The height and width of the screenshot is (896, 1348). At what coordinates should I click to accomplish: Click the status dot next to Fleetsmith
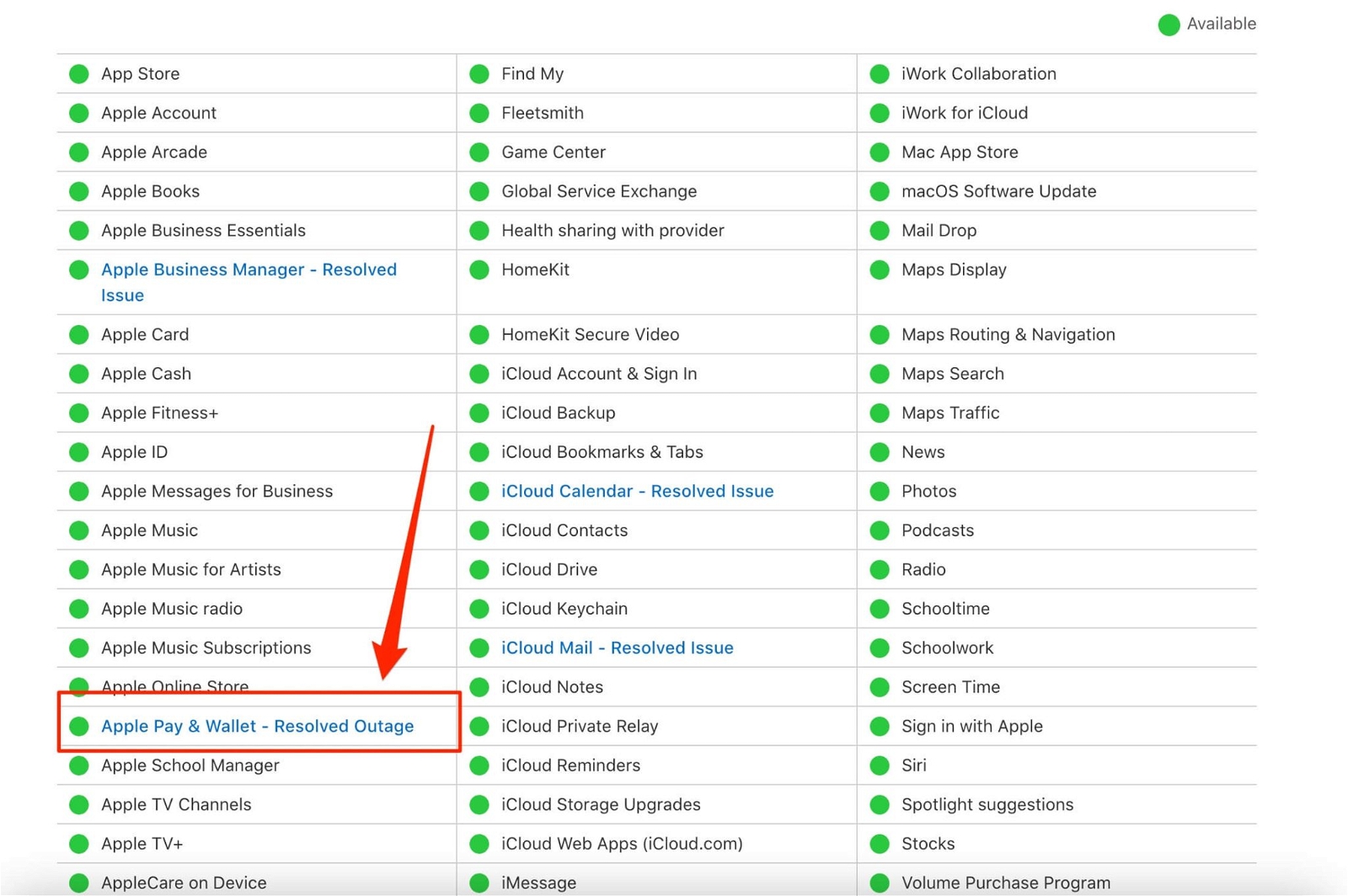[x=479, y=113]
